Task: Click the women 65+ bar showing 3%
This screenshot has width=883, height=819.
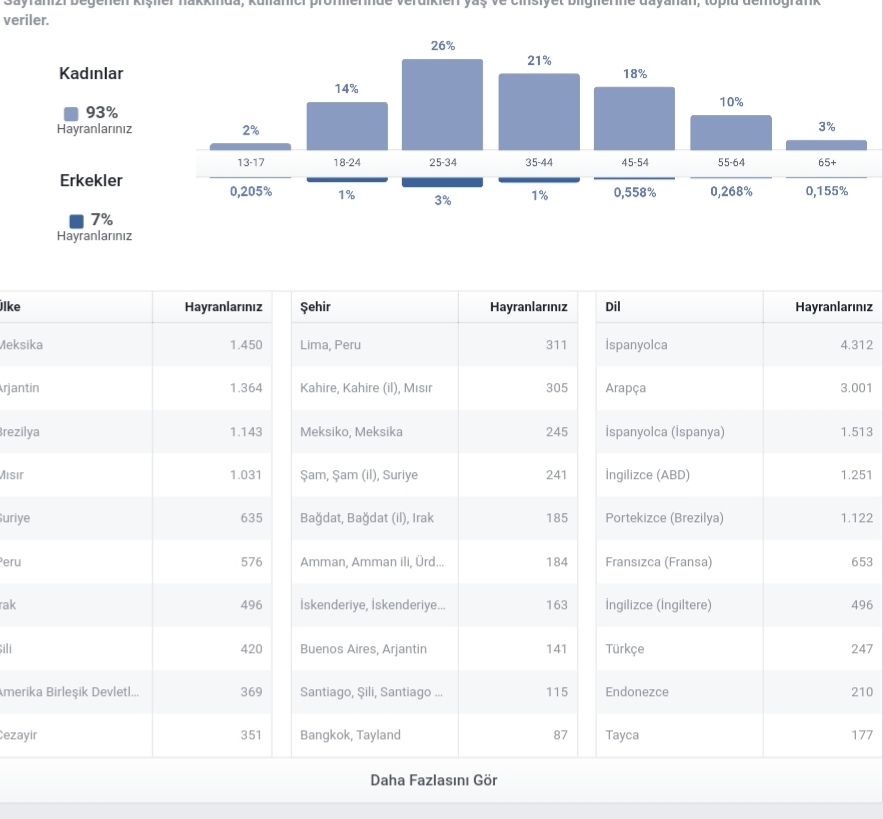Action: [826, 145]
